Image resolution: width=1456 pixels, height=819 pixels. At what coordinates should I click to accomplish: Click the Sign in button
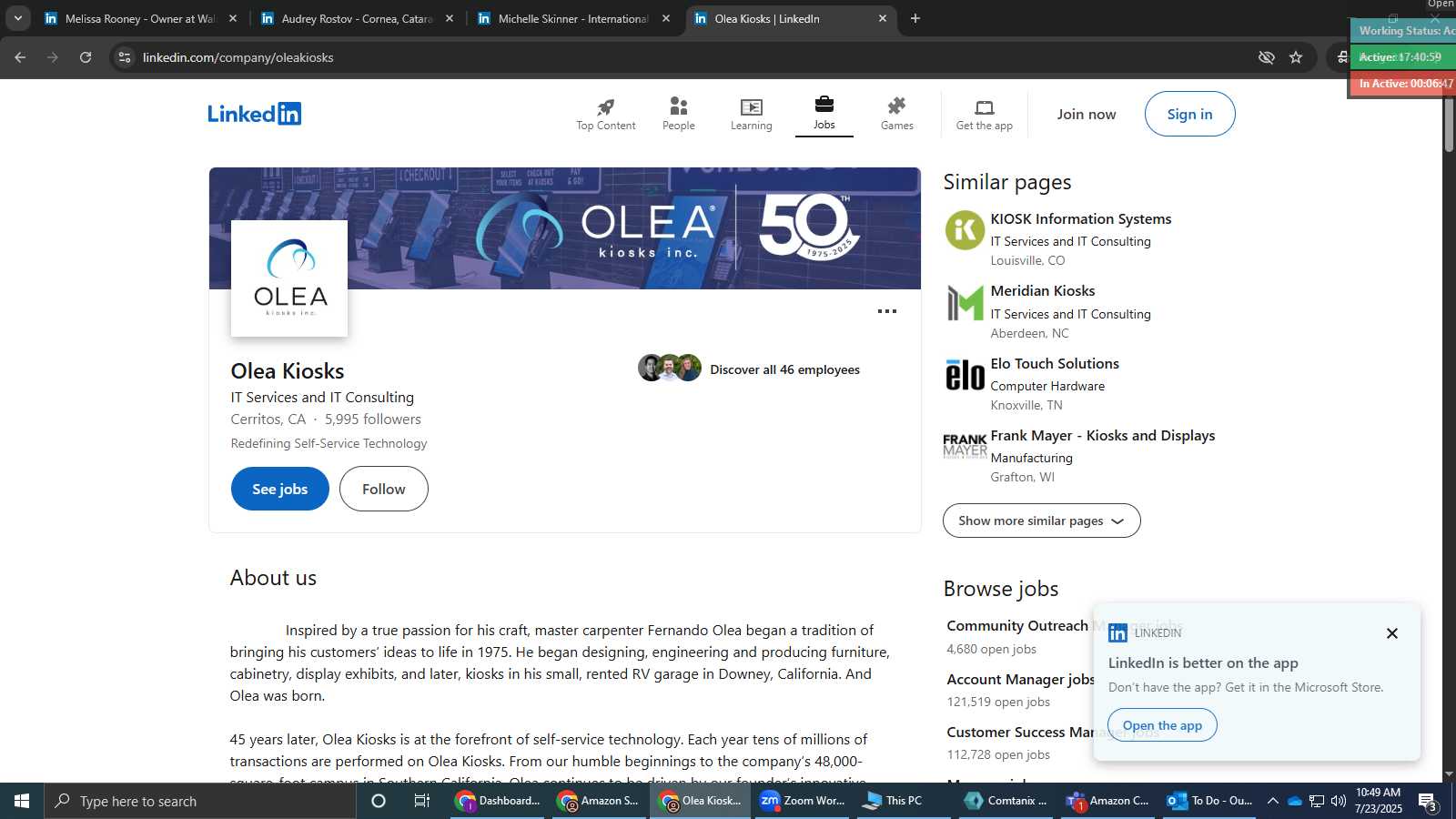point(1189,114)
